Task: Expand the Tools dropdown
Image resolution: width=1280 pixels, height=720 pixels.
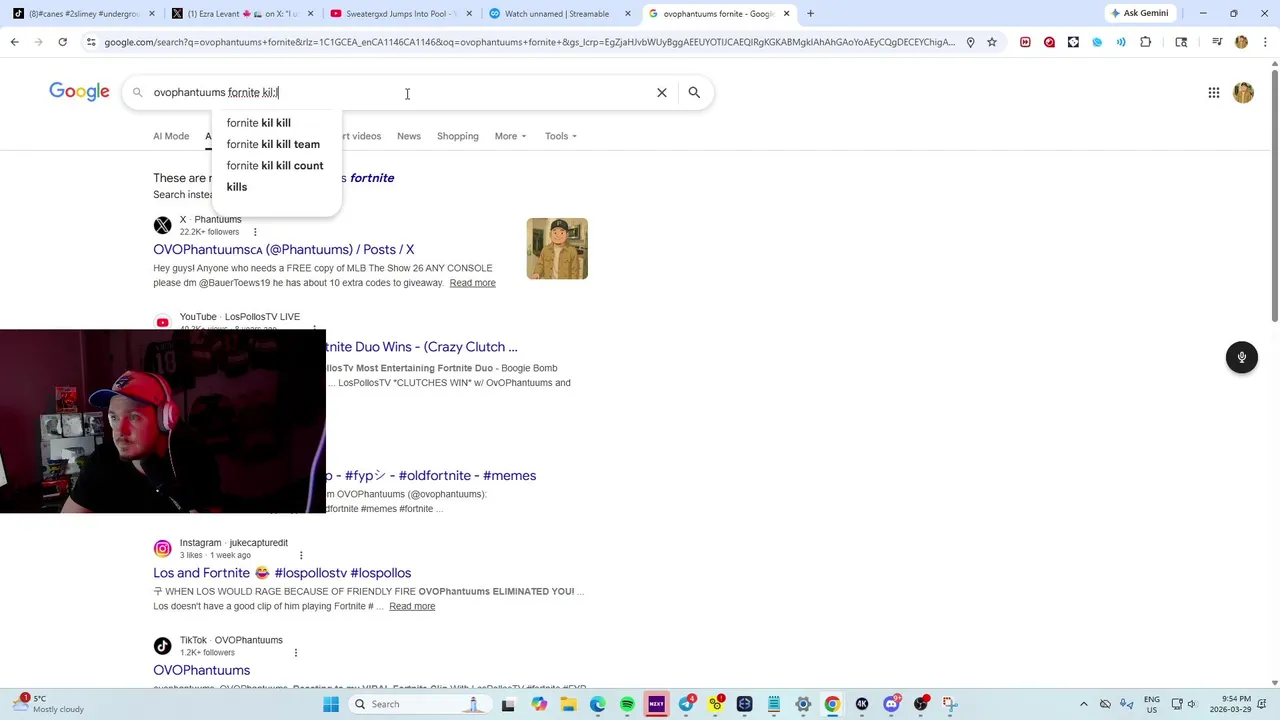Action: [560, 136]
